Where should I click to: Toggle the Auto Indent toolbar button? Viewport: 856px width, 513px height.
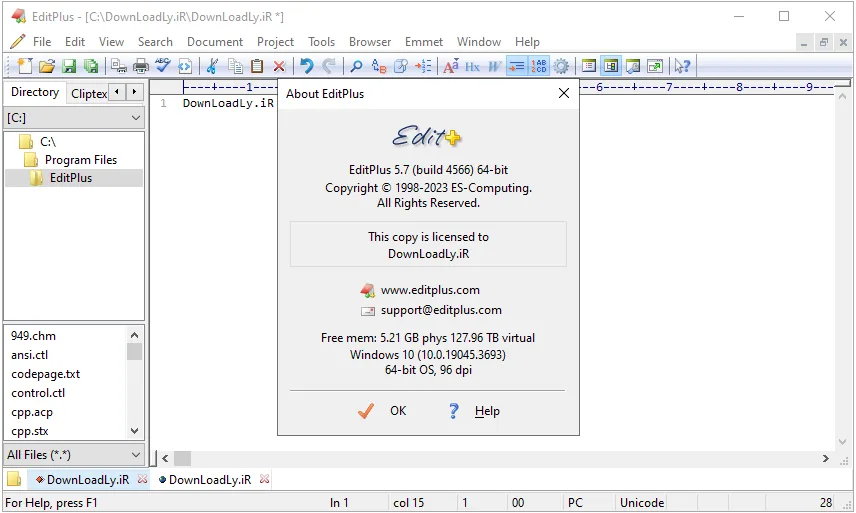[x=517, y=66]
